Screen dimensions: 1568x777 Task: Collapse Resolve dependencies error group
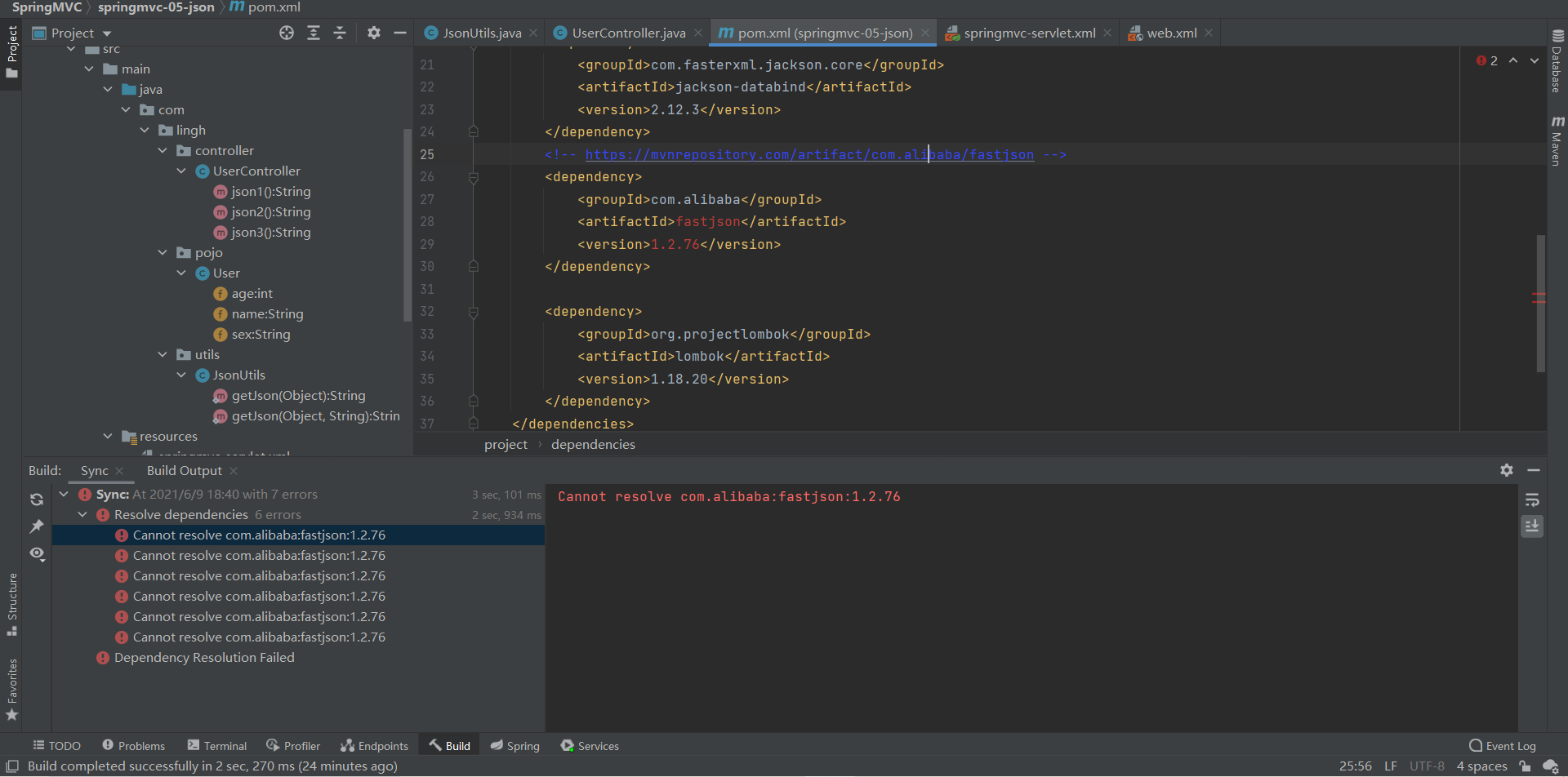pos(82,515)
